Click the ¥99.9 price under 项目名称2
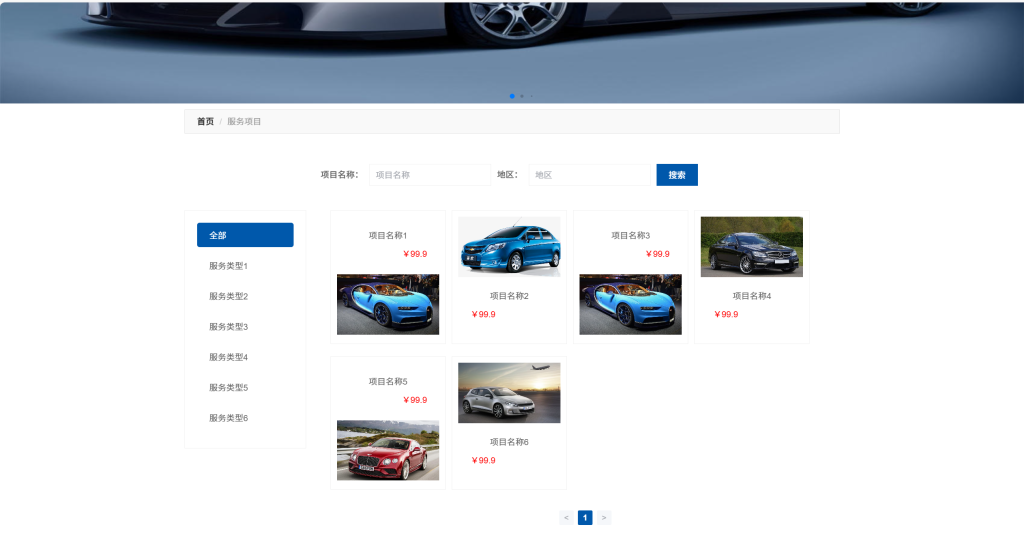The image size is (1024, 538). [x=483, y=314]
